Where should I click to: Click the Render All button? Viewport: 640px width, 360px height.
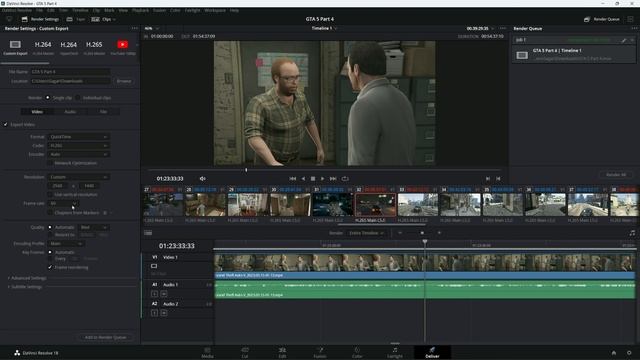point(616,175)
